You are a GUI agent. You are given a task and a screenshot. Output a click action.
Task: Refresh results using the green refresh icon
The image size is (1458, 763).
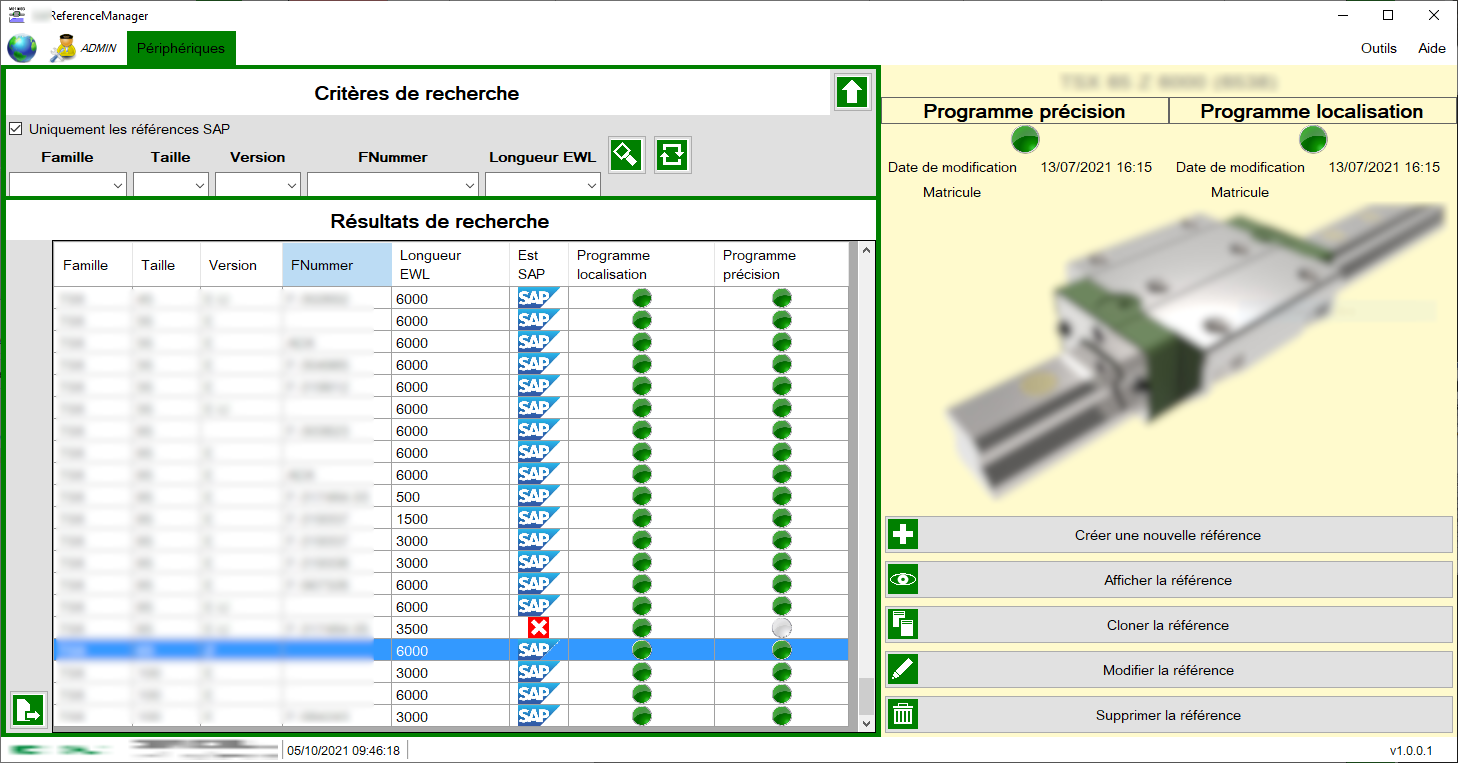click(x=671, y=155)
